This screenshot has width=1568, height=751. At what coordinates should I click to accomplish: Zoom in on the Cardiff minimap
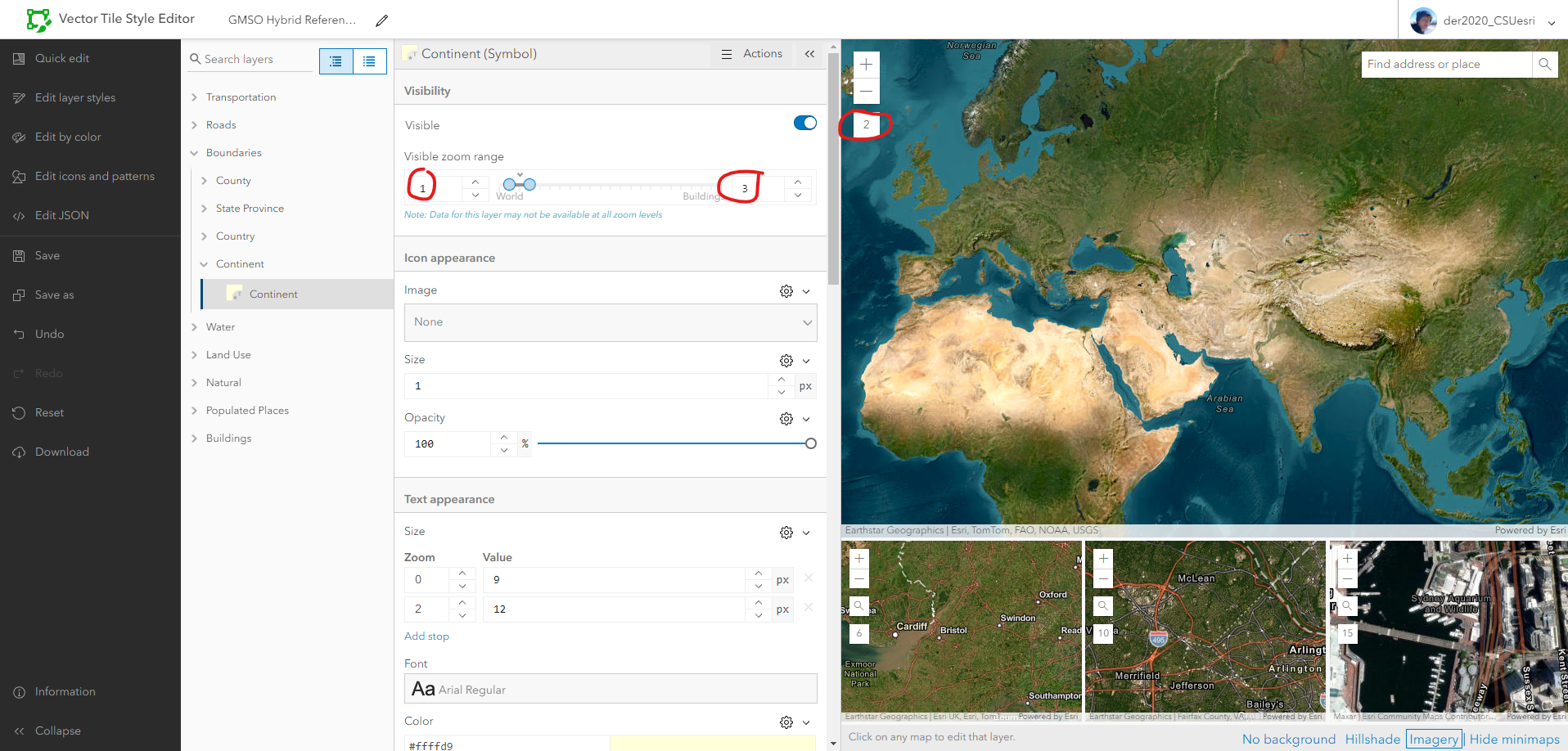point(859,559)
